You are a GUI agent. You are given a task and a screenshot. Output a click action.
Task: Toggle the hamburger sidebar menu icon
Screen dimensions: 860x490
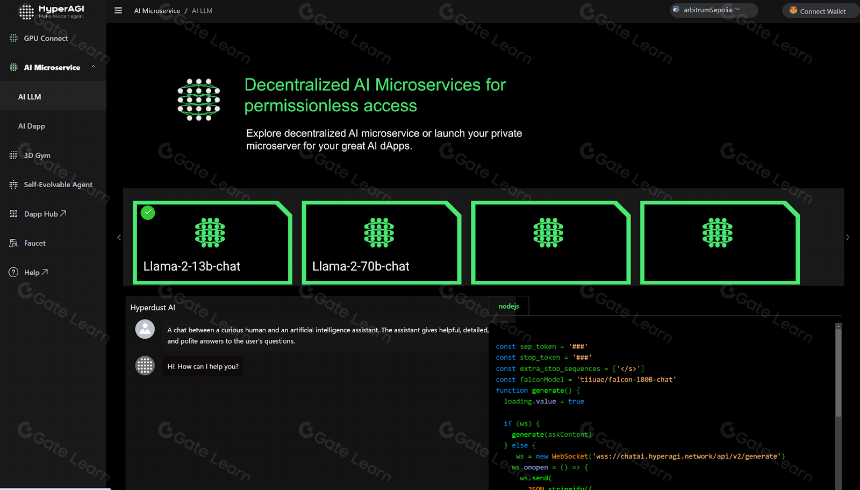coord(118,10)
